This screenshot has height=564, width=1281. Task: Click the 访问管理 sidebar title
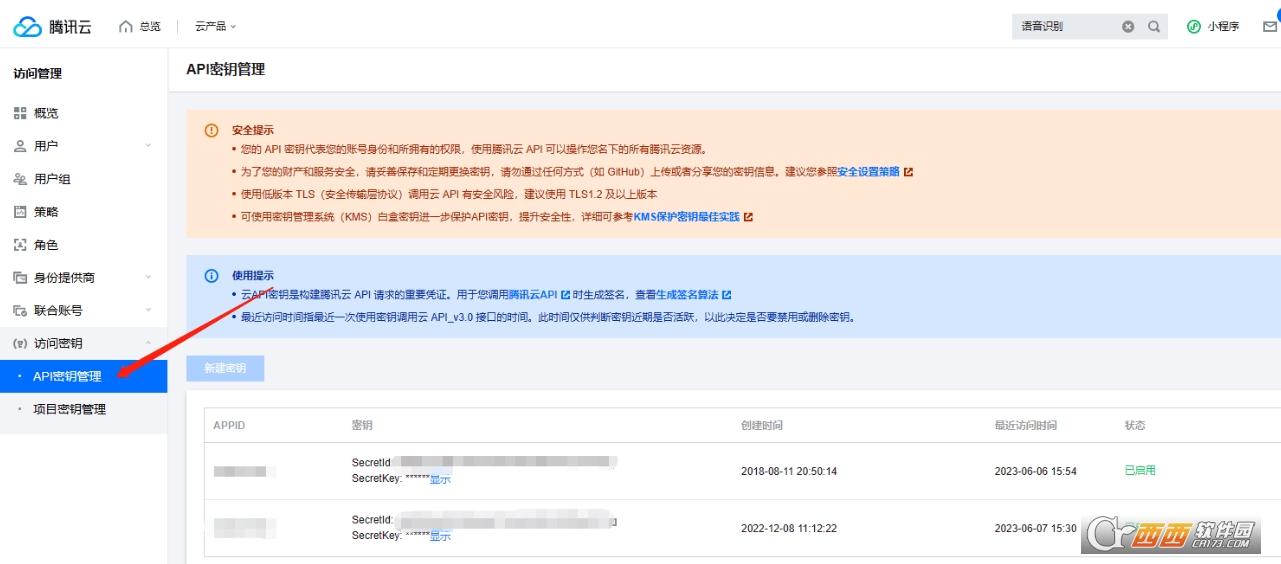pyautogui.click(x=38, y=73)
